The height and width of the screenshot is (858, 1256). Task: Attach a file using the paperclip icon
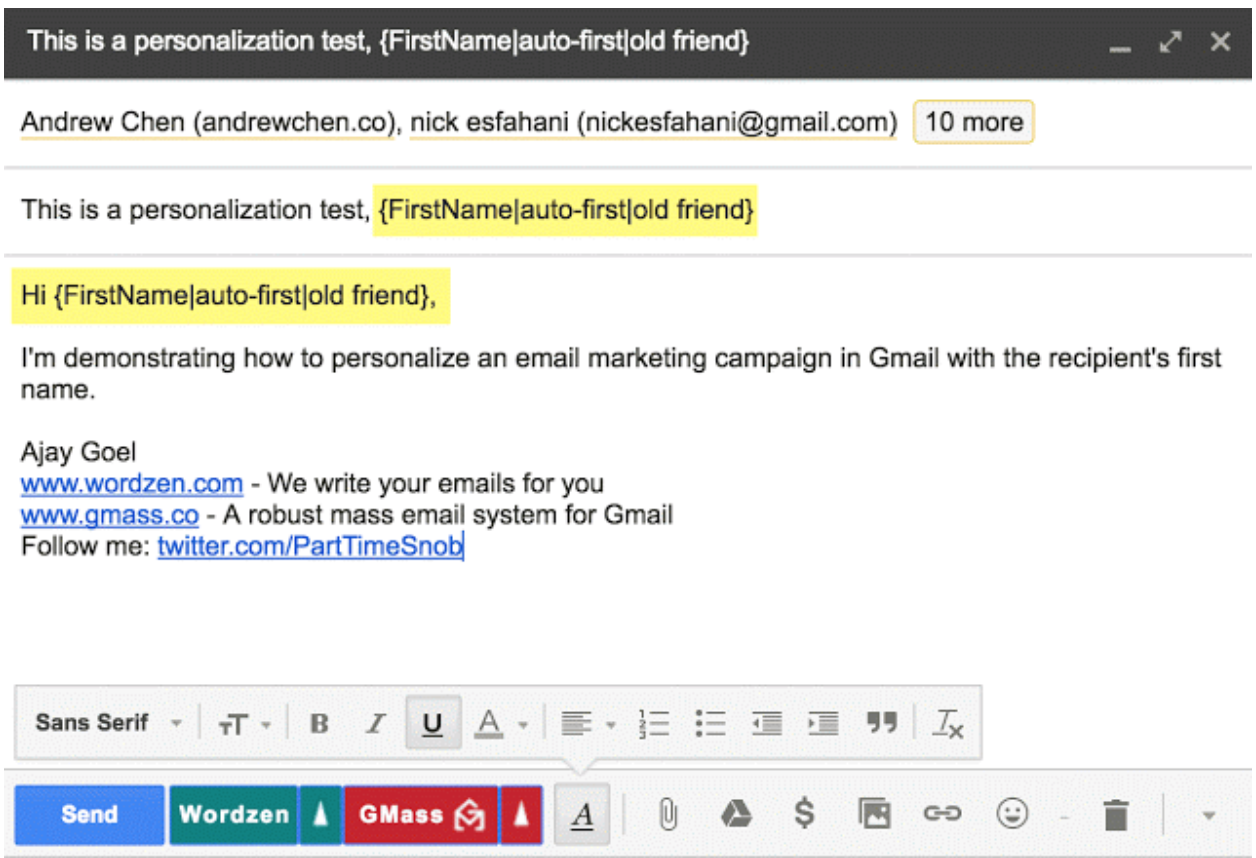(x=668, y=814)
